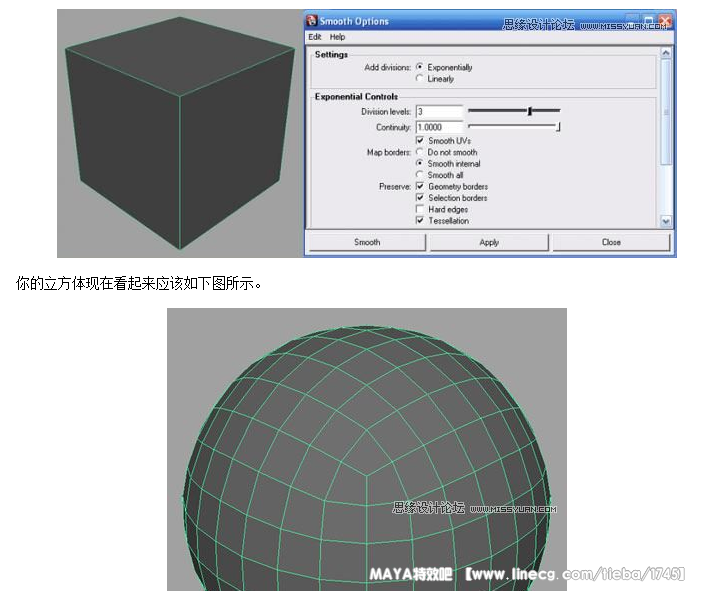Click the Close button in dialog
Viewport: 719px width, 591px height.
[x=611, y=242]
